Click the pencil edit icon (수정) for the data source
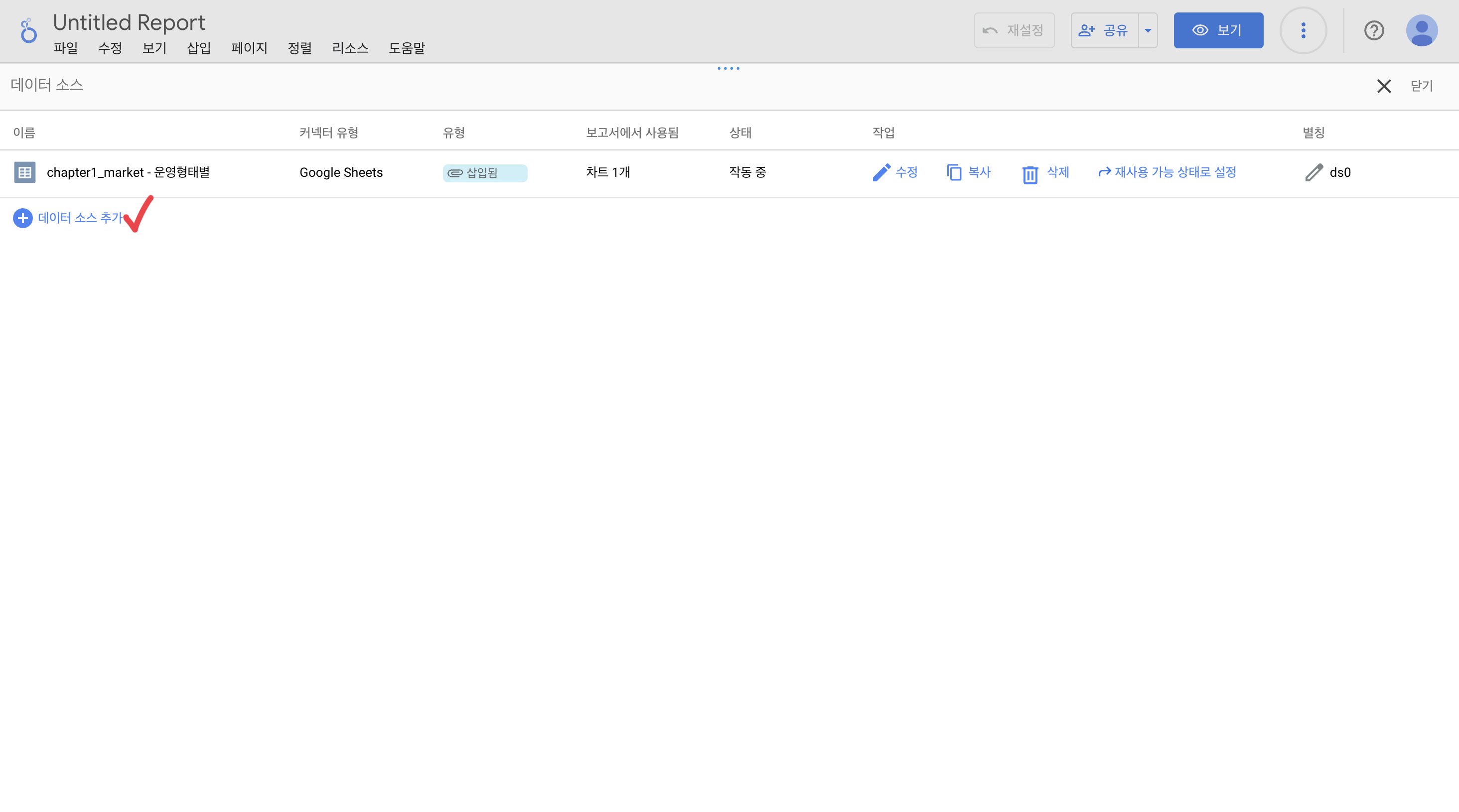Viewport: 1459px width, 812px height. tap(881, 172)
